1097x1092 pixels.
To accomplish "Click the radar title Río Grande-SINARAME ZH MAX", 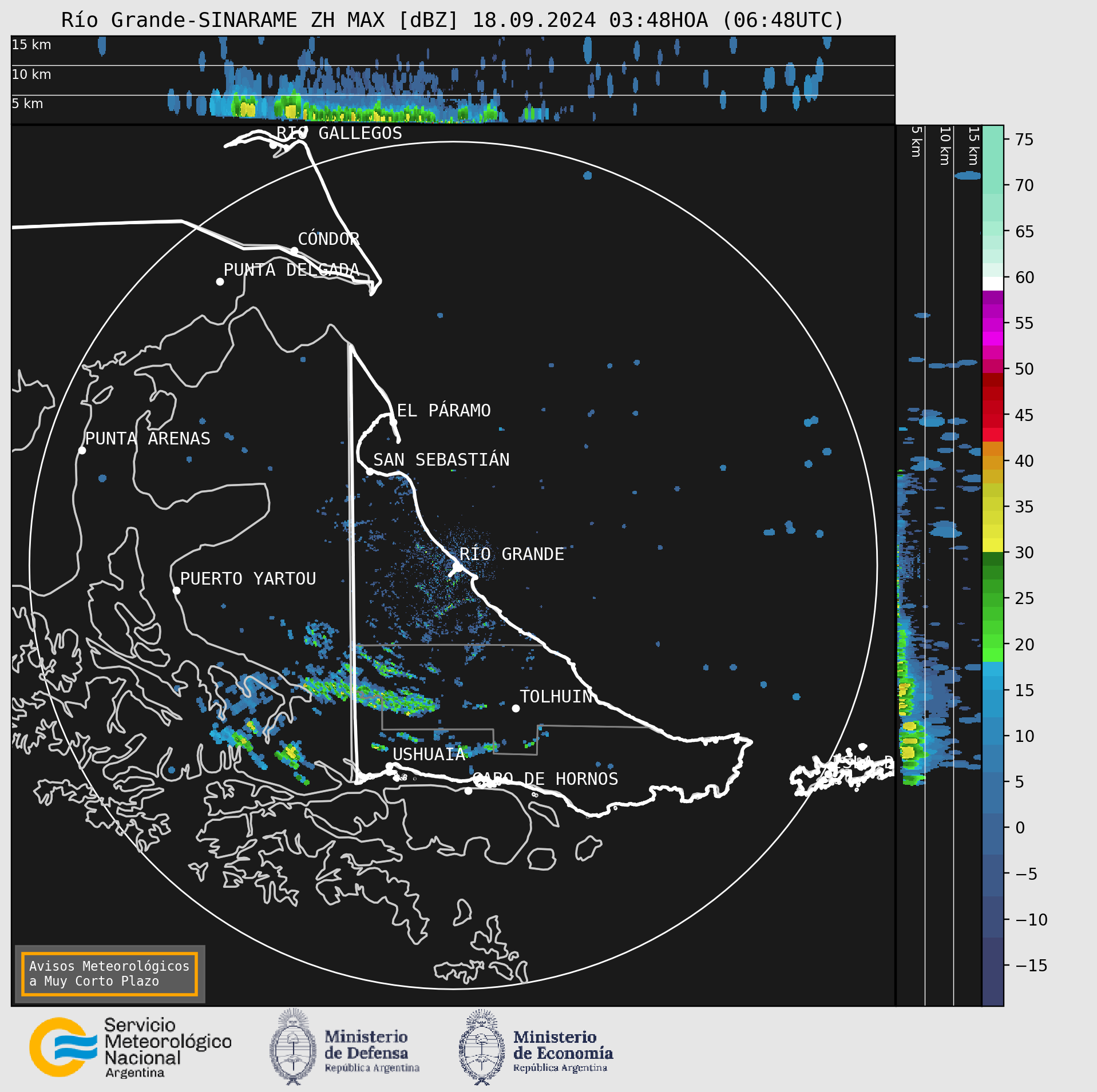I will click(x=260, y=21).
